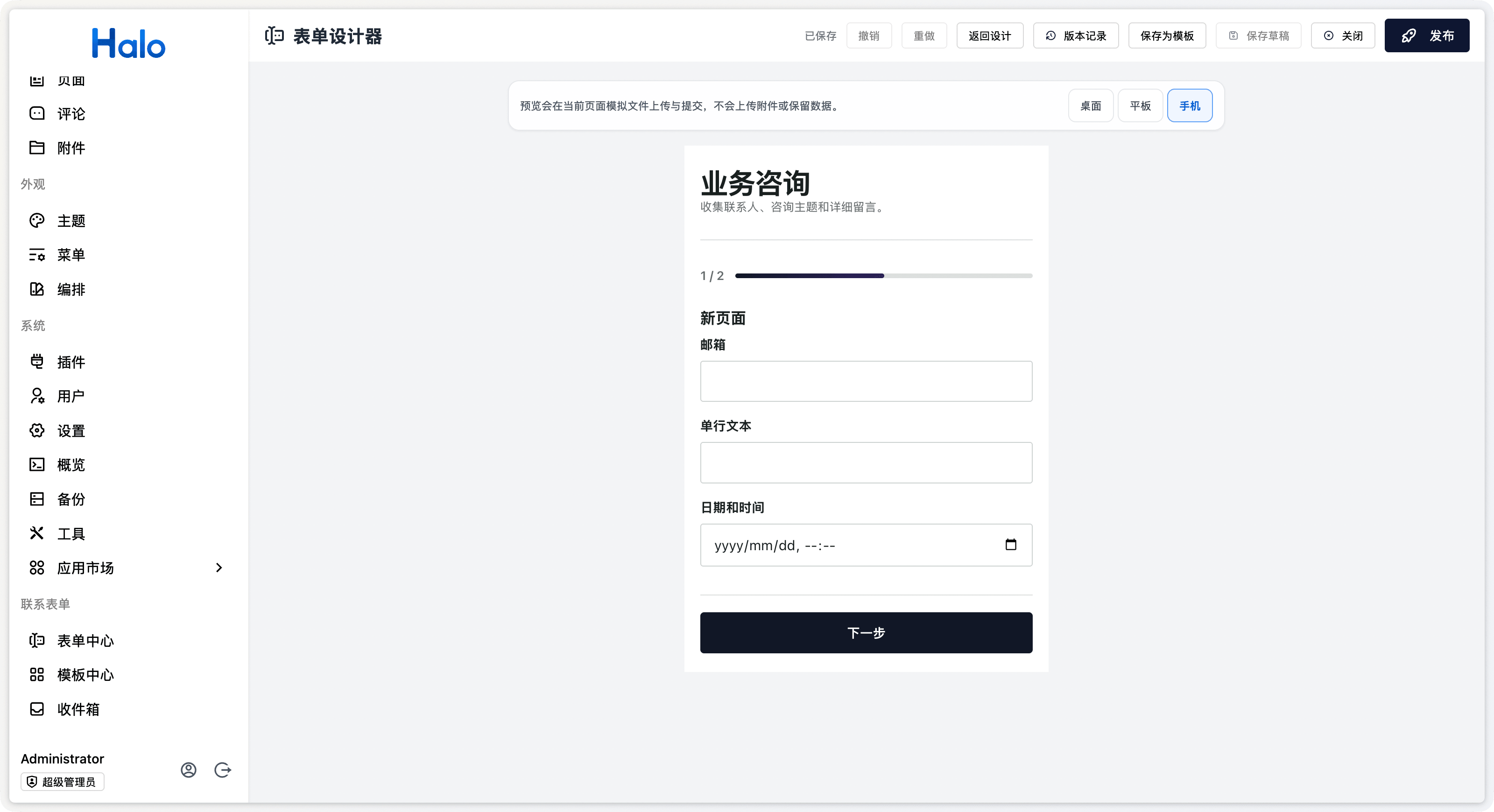The height and width of the screenshot is (812, 1494).
Task: Expand the 应用市场 chevron
Action: tap(218, 568)
